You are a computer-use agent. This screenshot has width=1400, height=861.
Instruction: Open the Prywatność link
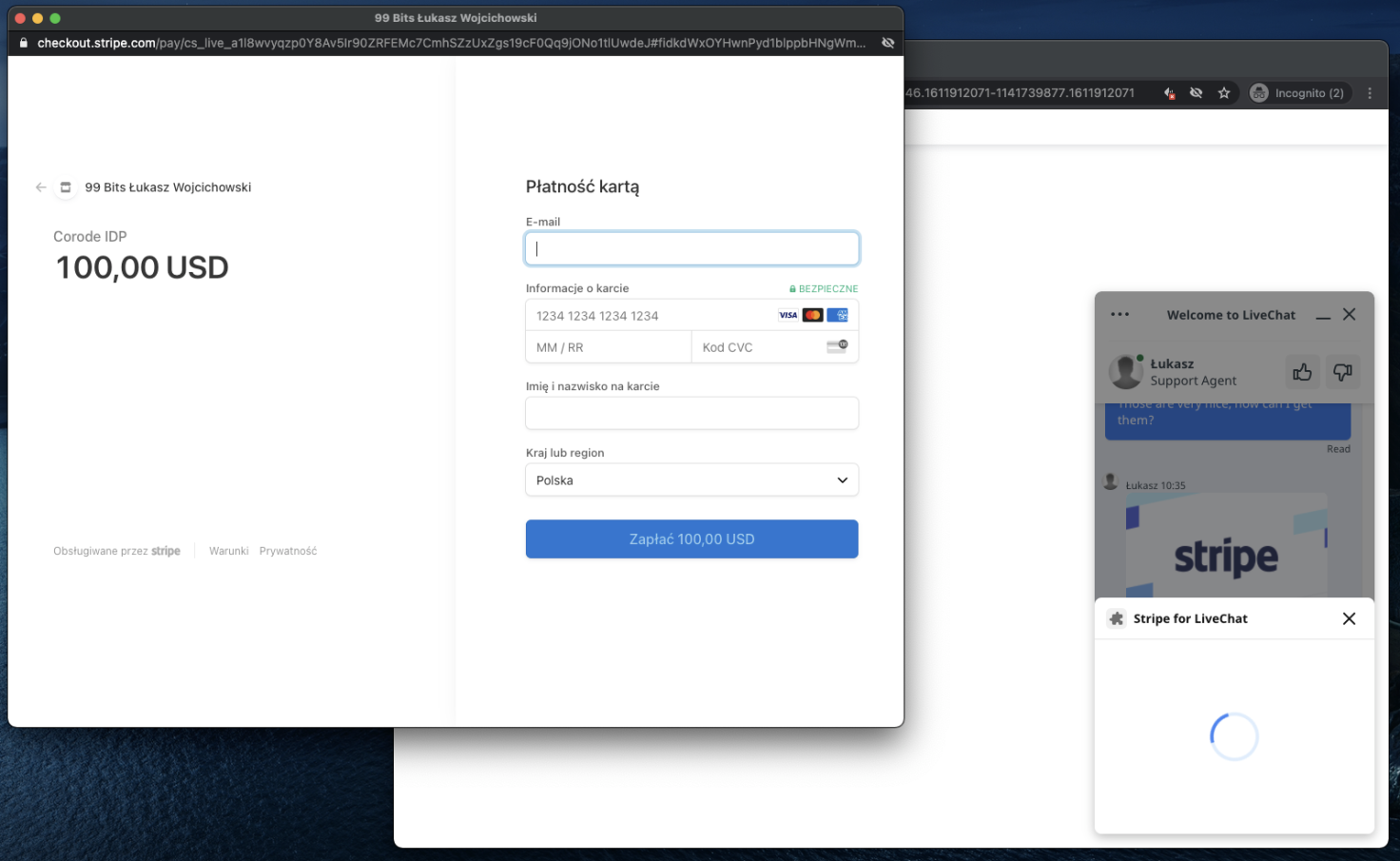288,551
